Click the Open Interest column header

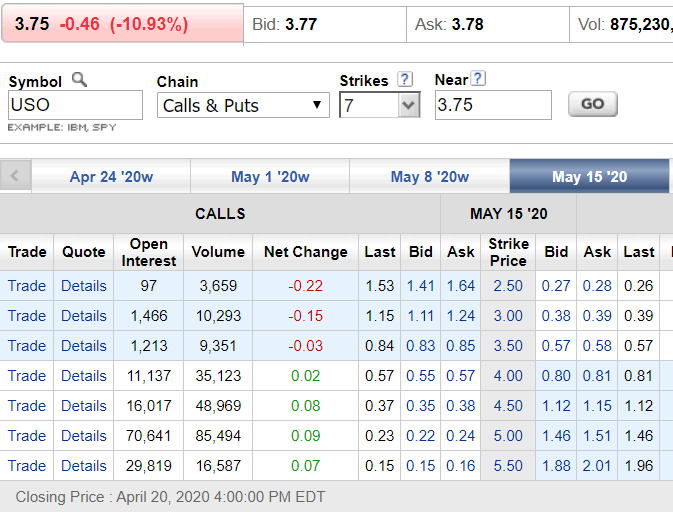[x=148, y=252]
